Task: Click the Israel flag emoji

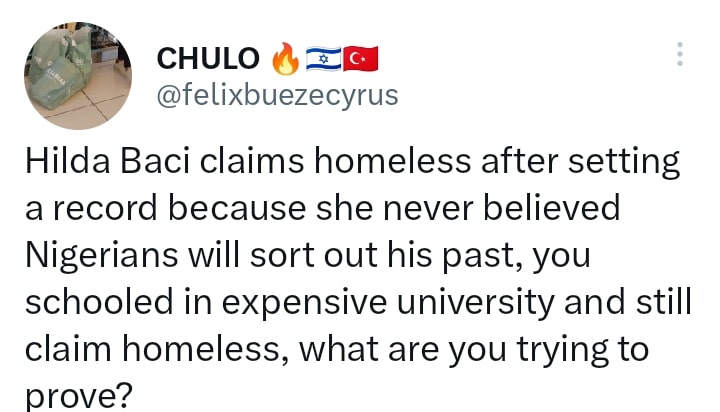Action: pyautogui.click(x=324, y=59)
